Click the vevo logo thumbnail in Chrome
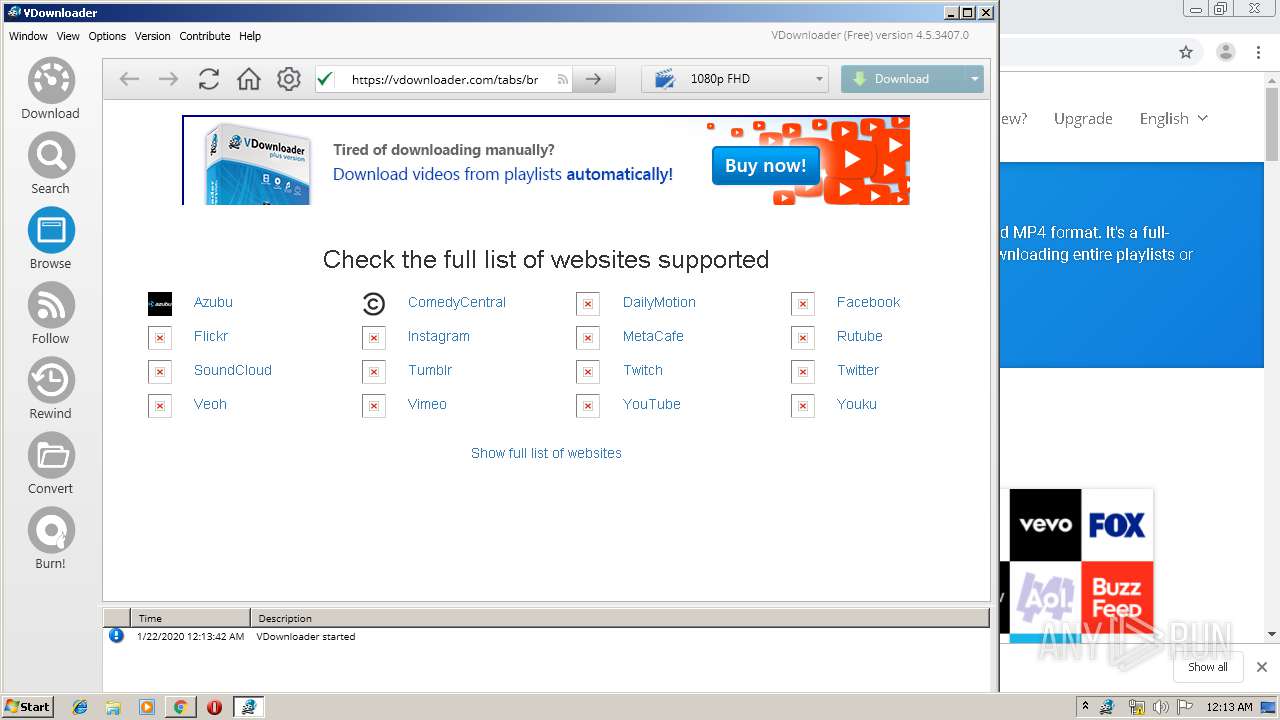This screenshot has height=720, width=1280. point(1046,525)
